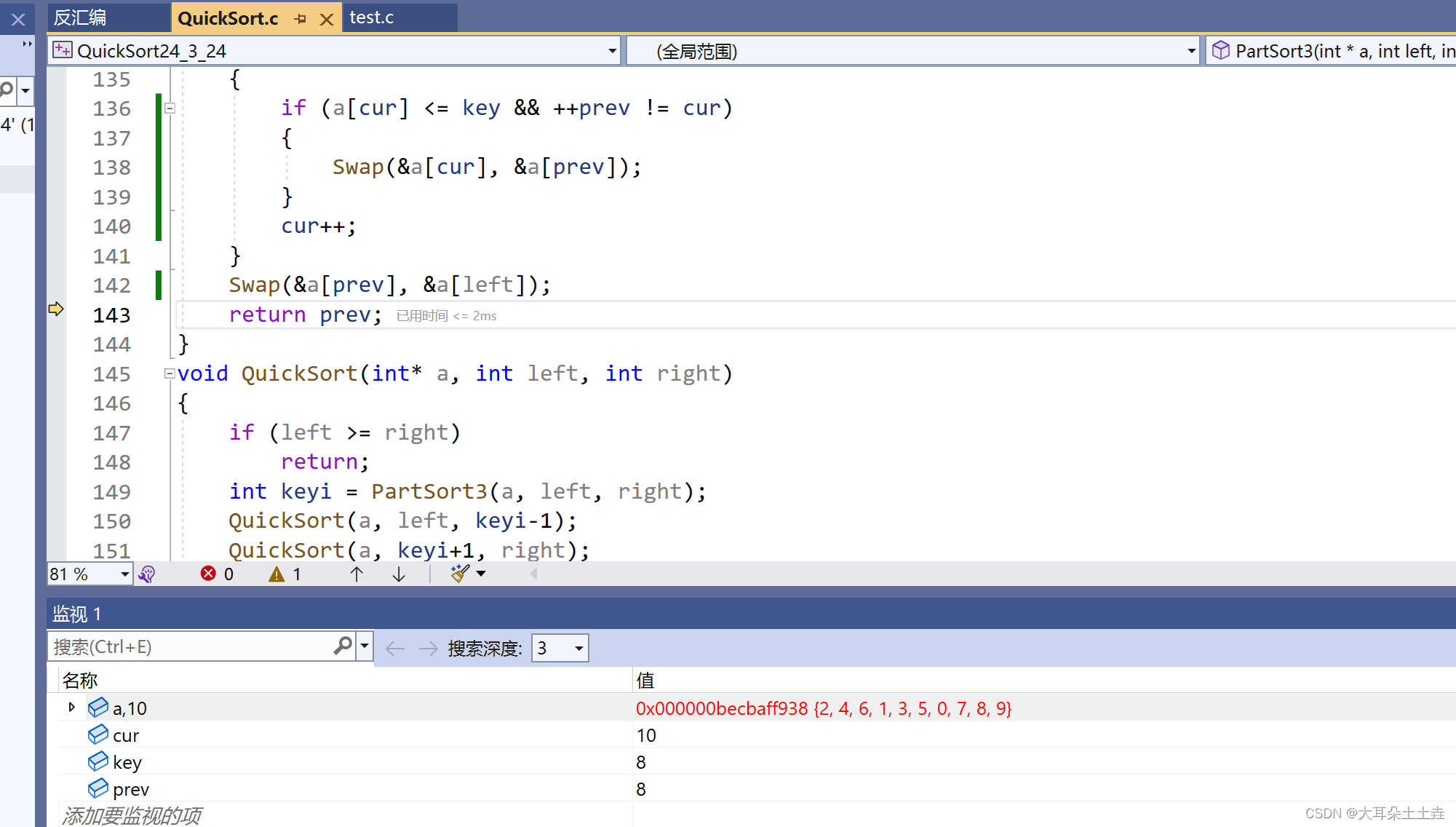Open the 全局范围 scope dropdown
This screenshot has height=827, width=1456.
pyautogui.click(x=913, y=52)
